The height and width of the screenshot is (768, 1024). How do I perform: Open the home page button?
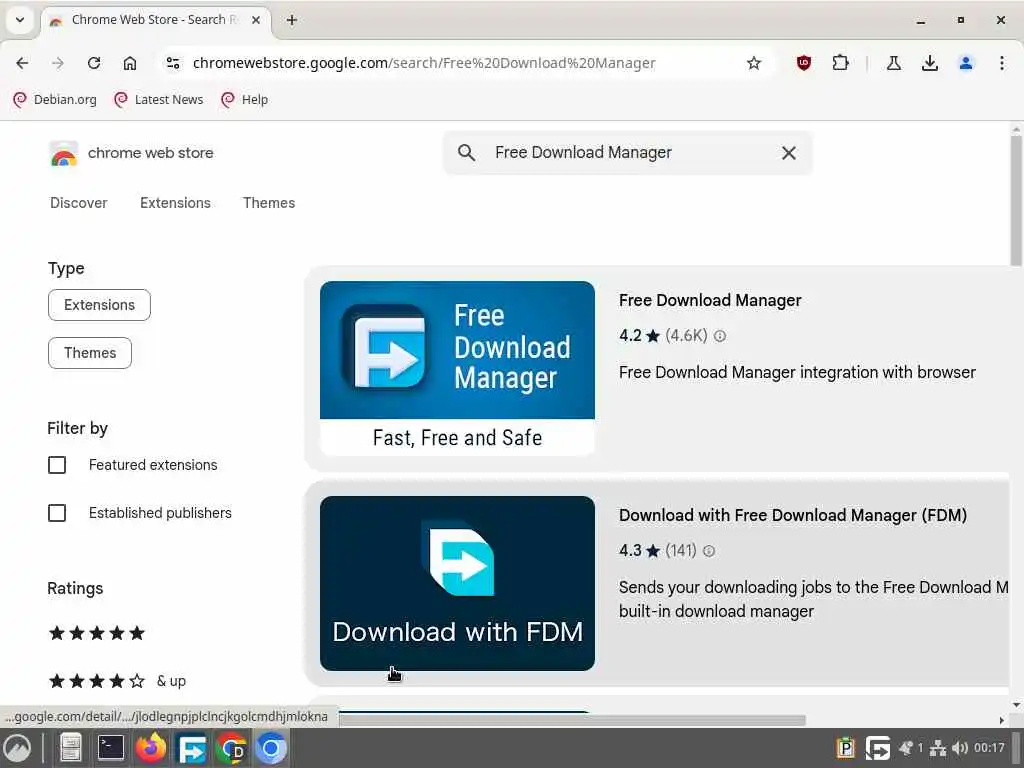[130, 63]
